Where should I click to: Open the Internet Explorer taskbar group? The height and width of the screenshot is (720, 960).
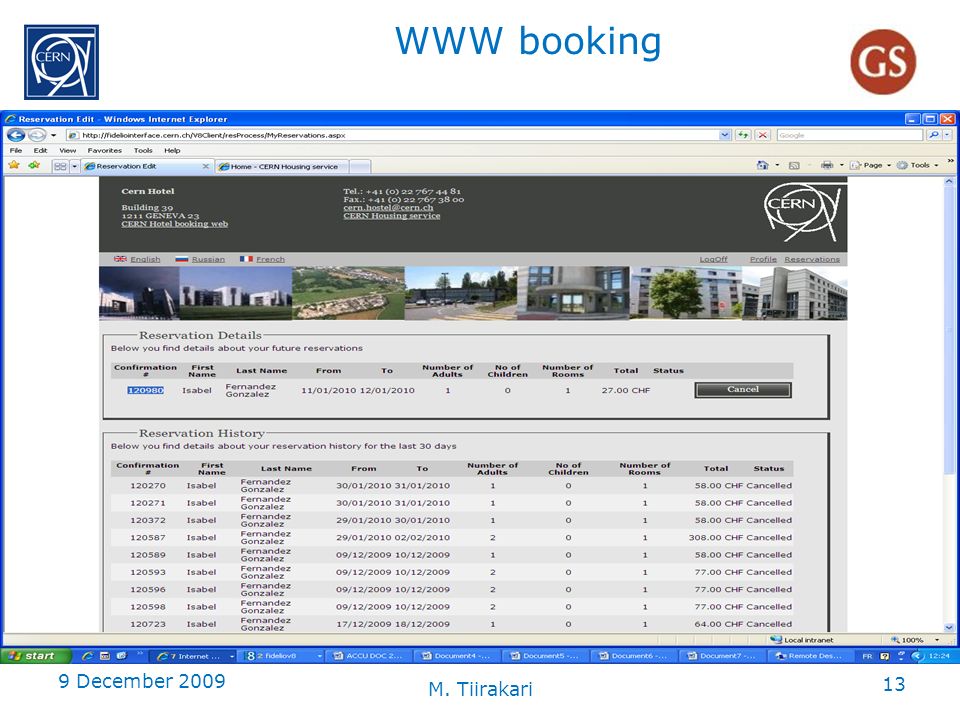tap(193, 656)
